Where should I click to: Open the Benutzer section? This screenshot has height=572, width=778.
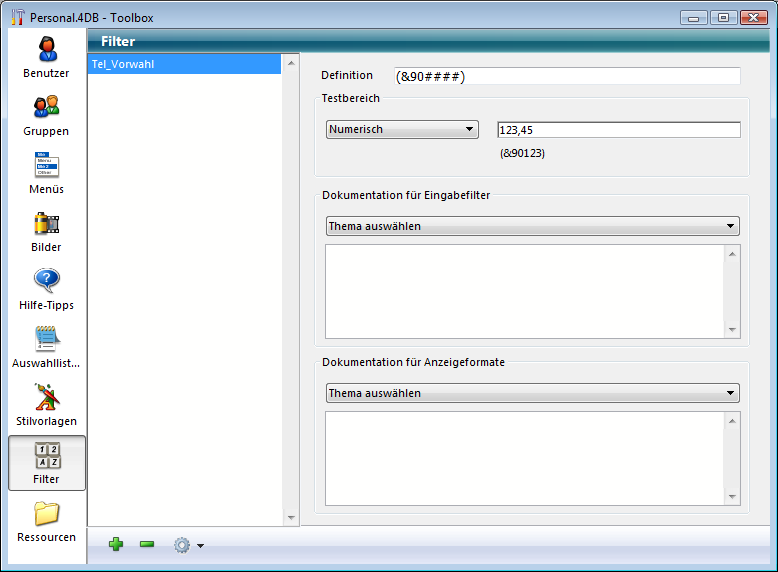click(x=46, y=57)
